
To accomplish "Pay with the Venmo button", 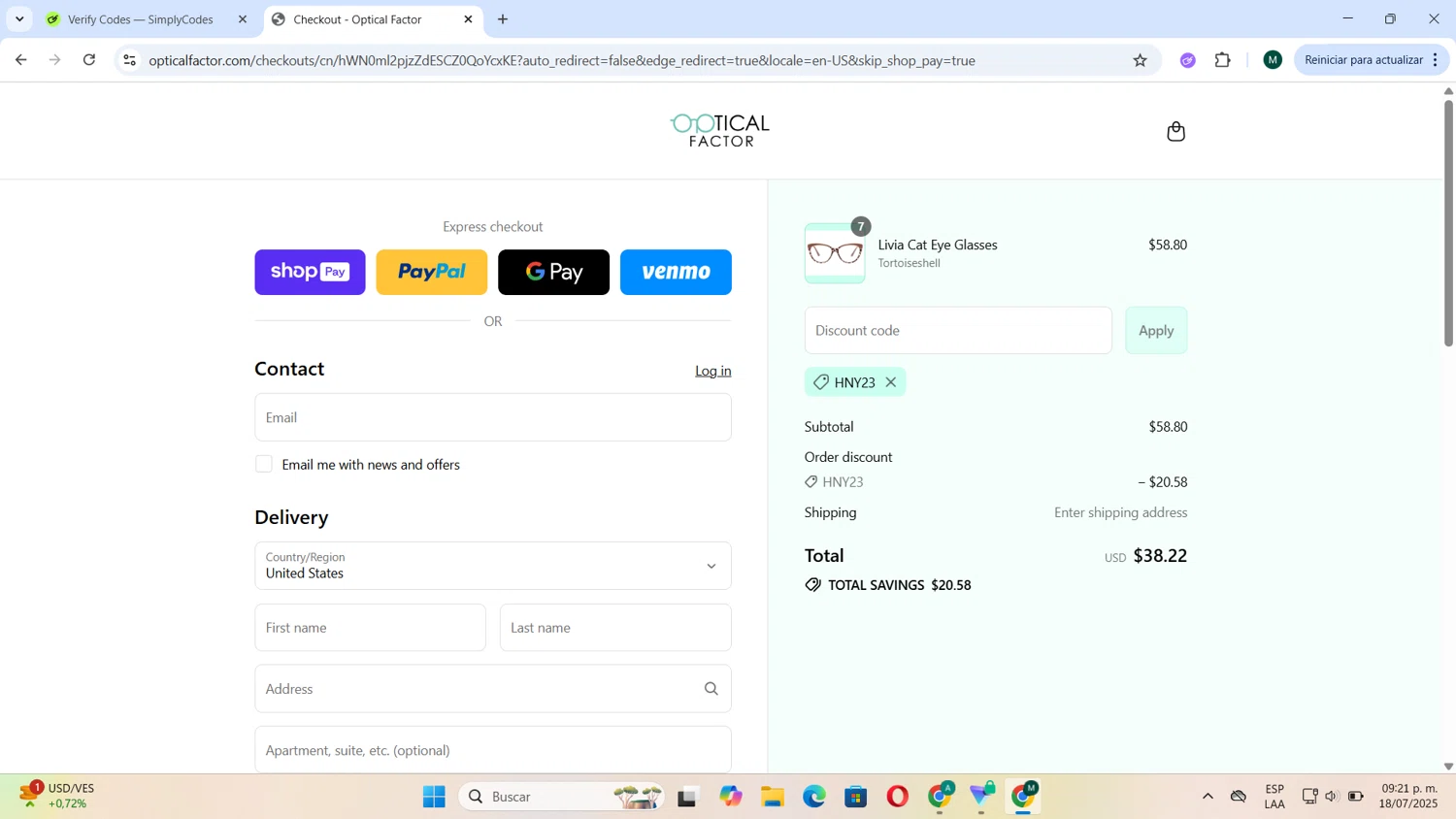I will tap(676, 272).
